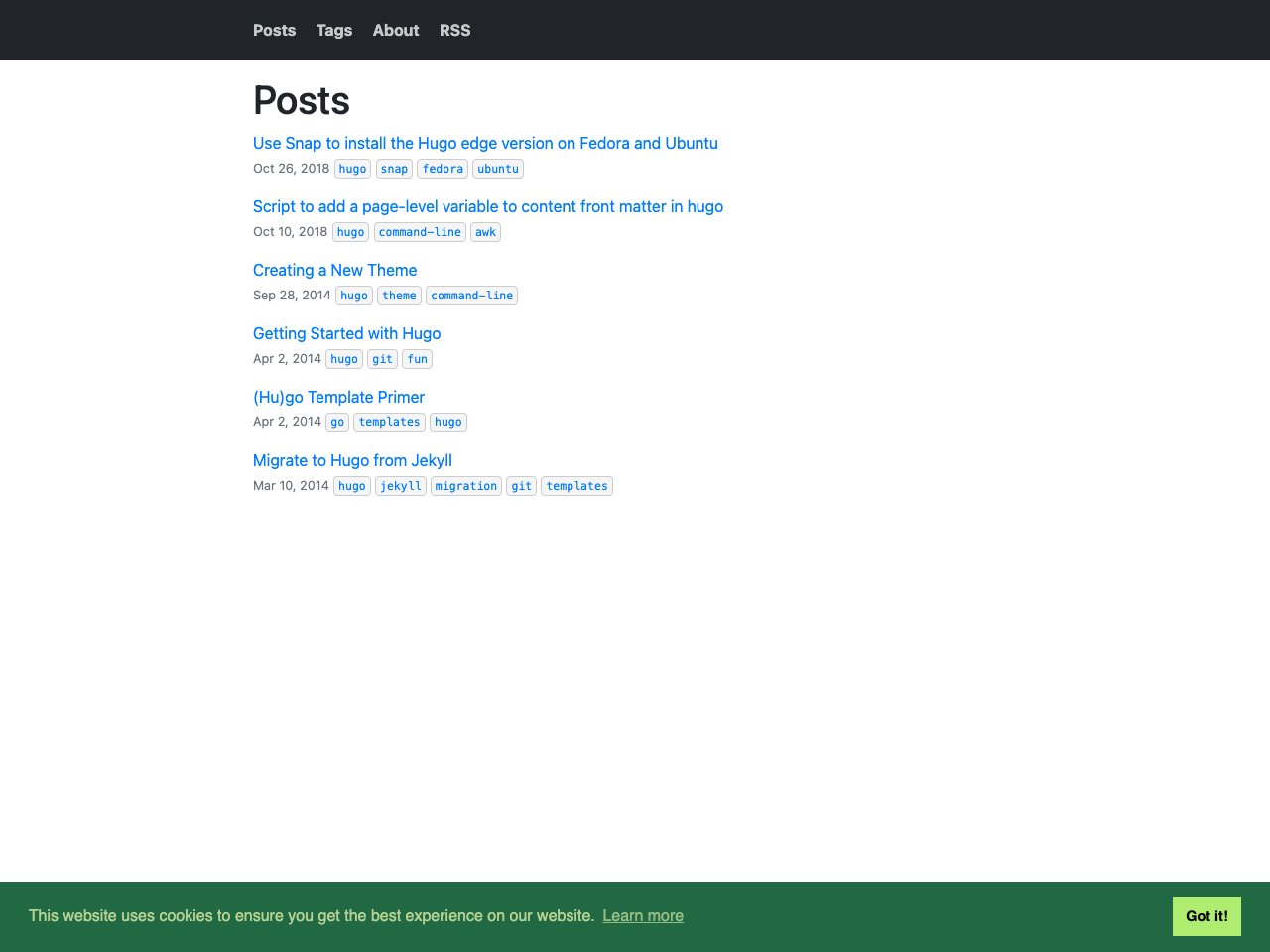Select the awk tag
Image resolution: width=1270 pixels, height=952 pixels.
click(x=485, y=232)
